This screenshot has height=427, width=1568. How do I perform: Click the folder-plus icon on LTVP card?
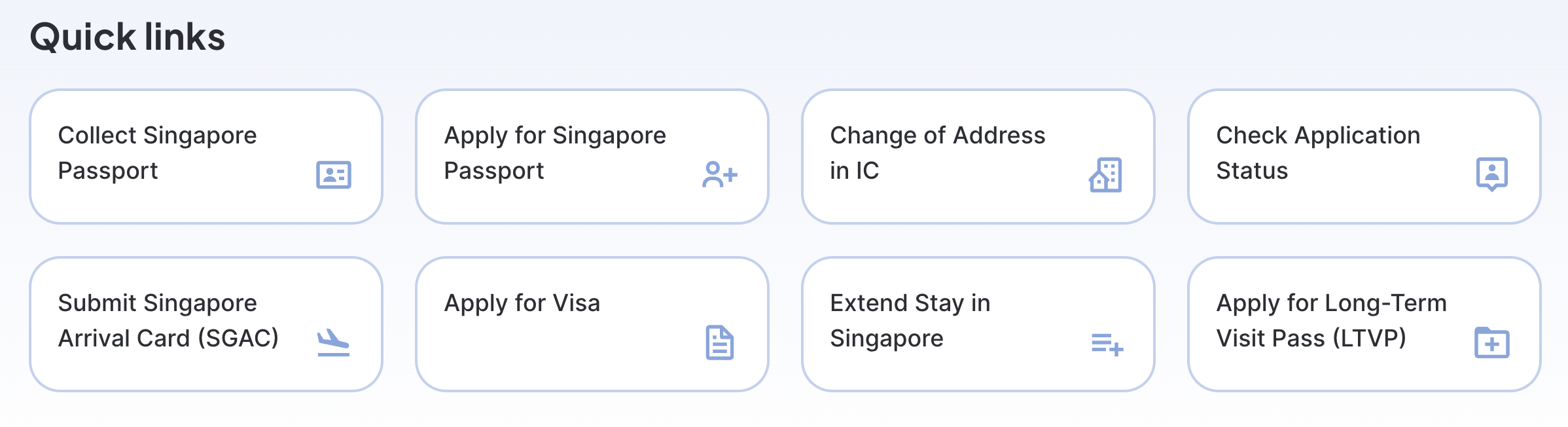coord(1492,343)
